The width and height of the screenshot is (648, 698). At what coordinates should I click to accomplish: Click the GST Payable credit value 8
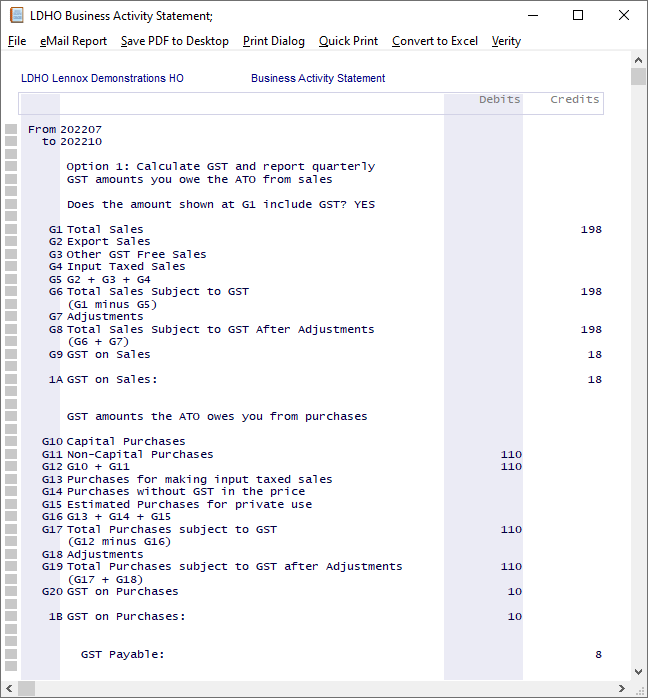[x=598, y=654]
